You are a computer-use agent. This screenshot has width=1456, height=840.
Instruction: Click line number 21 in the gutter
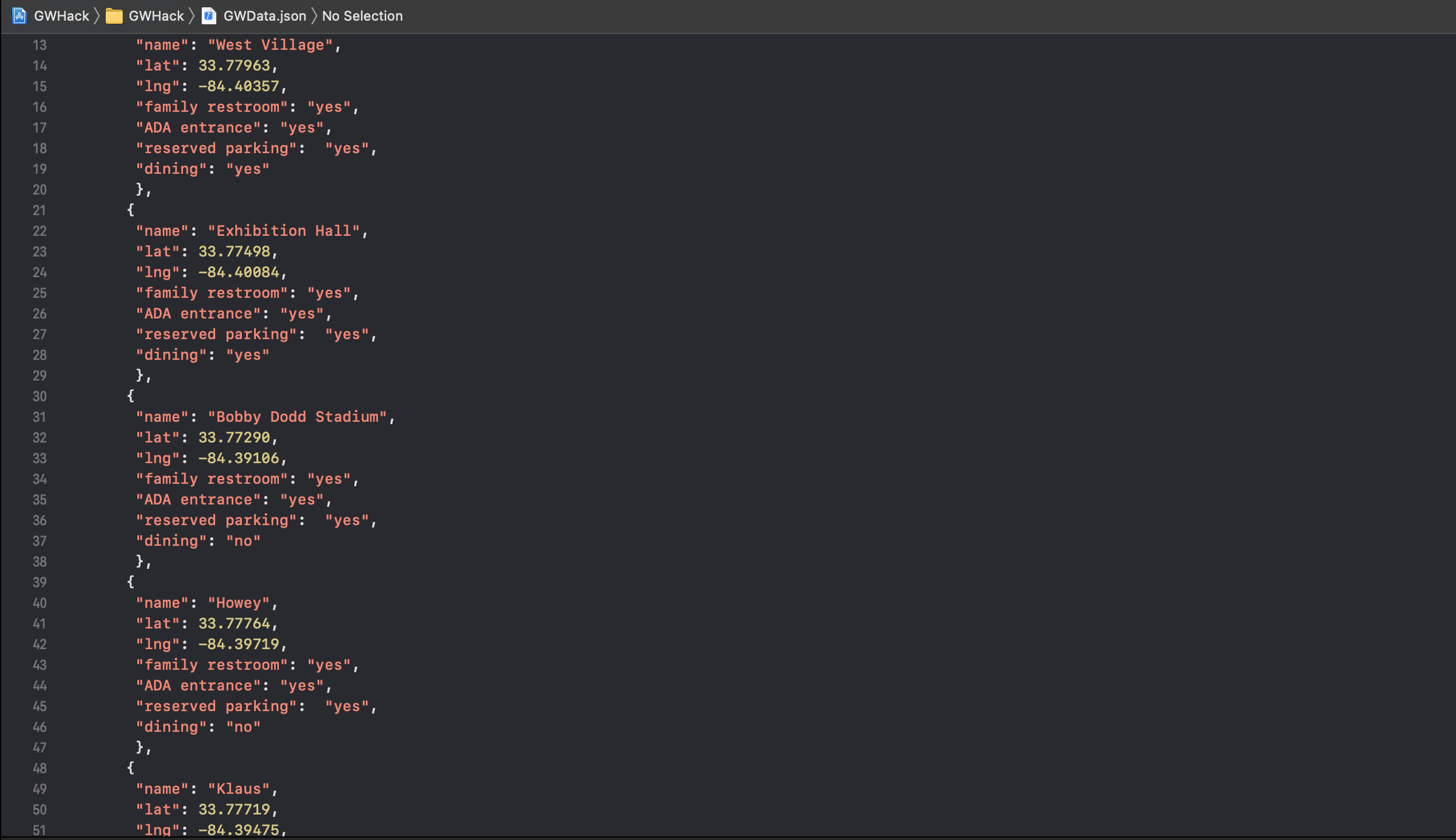[39, 210]
